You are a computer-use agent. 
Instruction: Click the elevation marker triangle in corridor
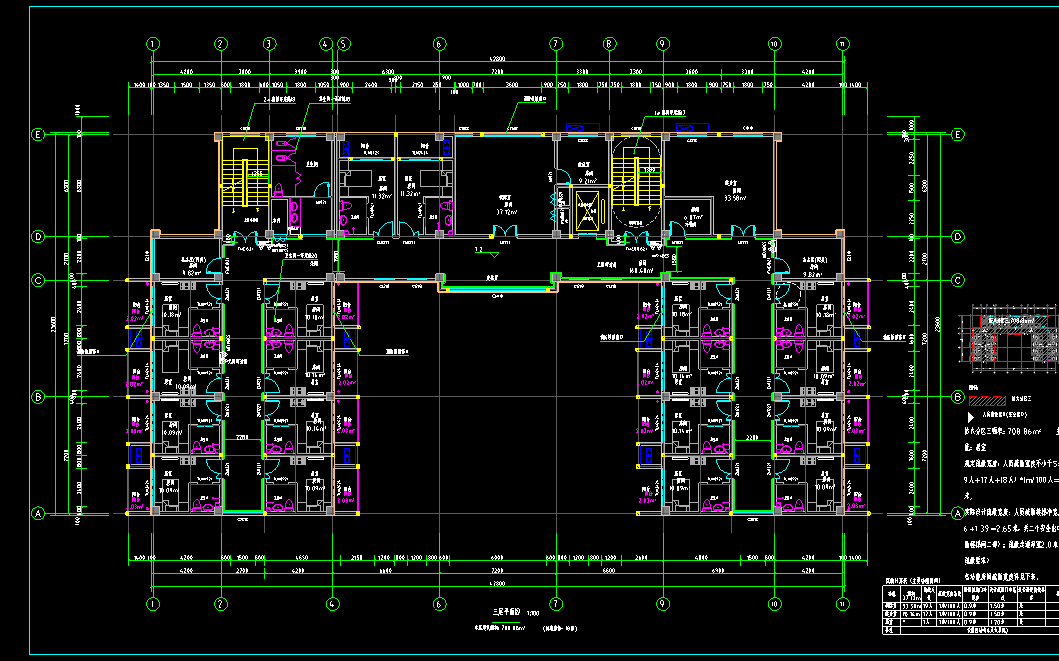coord(492,255)
